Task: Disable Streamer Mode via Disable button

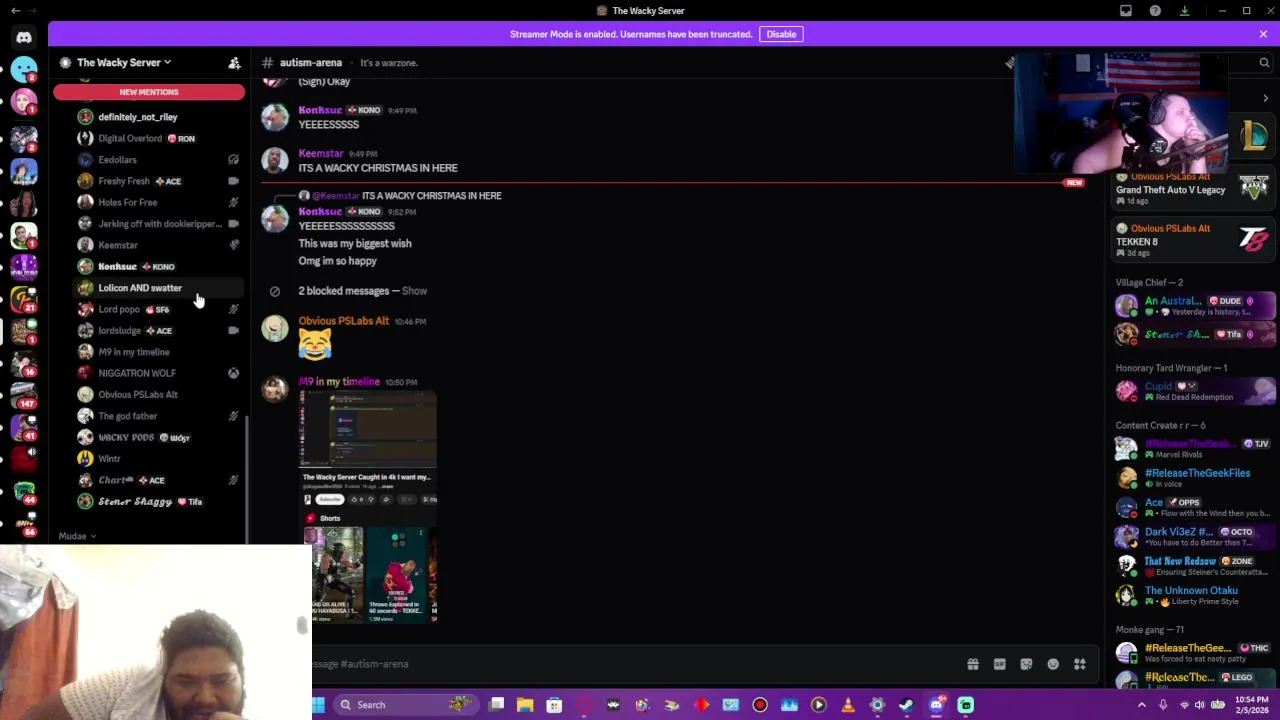Action: coord(781,34)
